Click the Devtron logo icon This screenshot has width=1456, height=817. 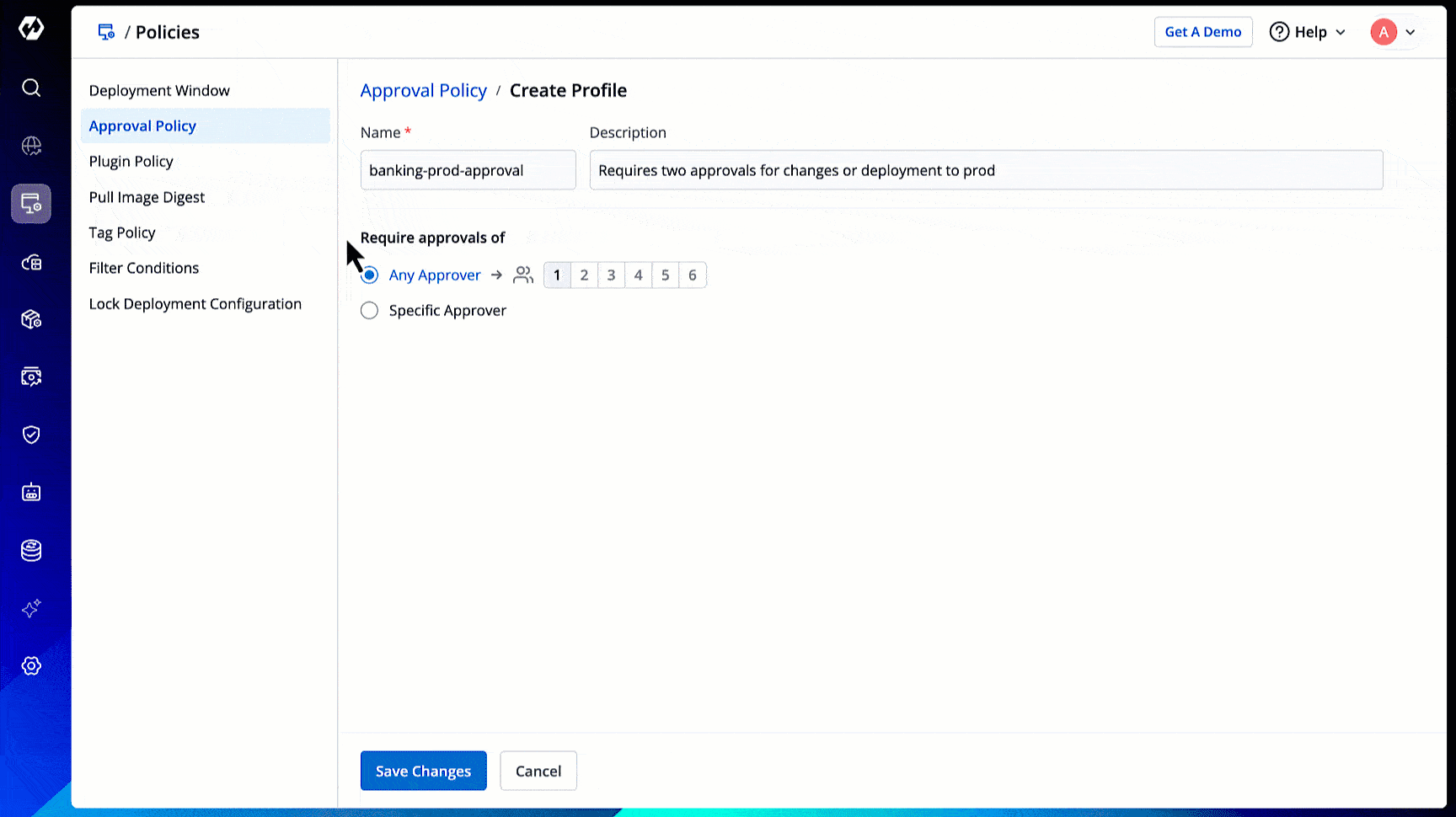point(31,29)
